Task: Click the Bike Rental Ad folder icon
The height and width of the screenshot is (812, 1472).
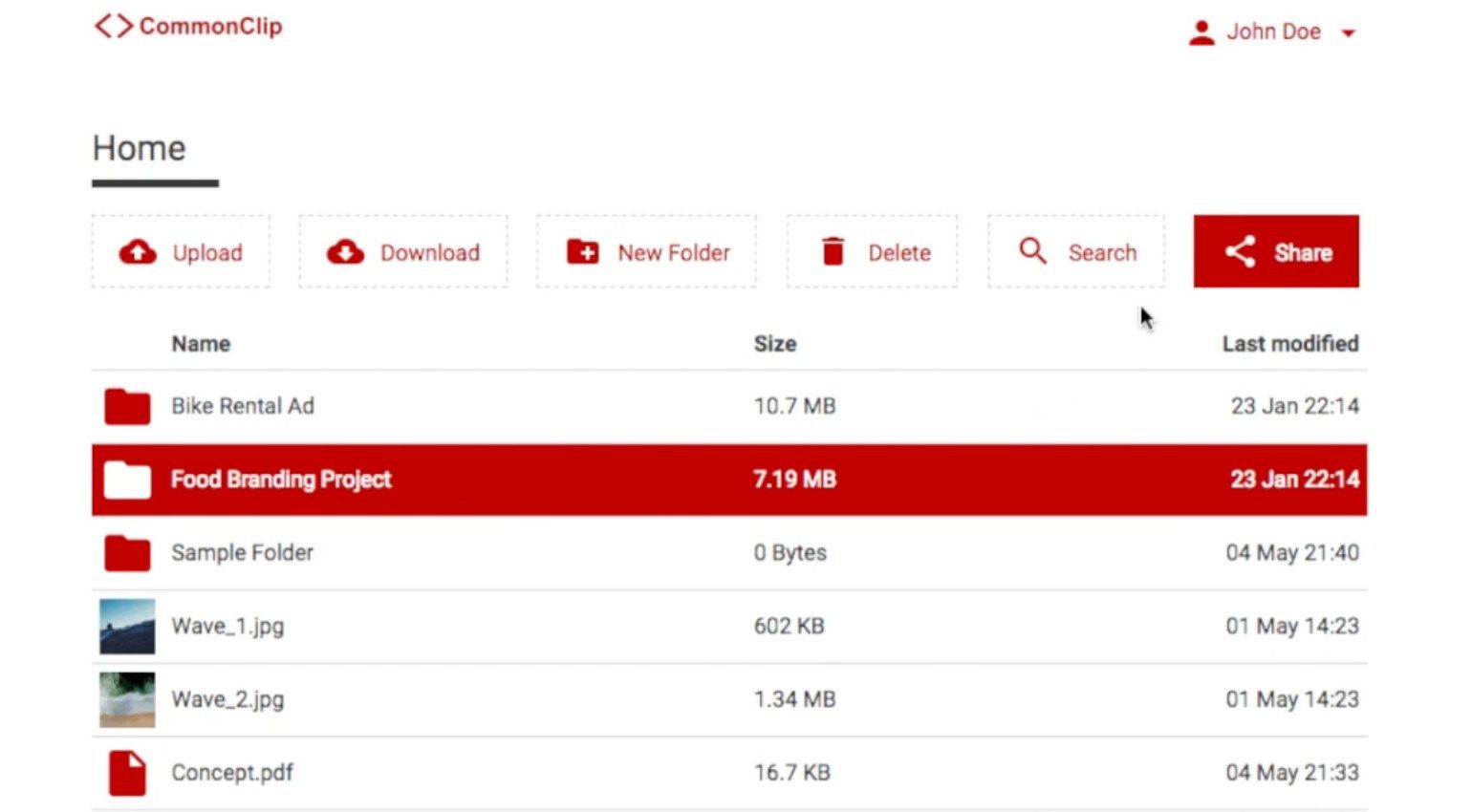Action: point(127,406)
